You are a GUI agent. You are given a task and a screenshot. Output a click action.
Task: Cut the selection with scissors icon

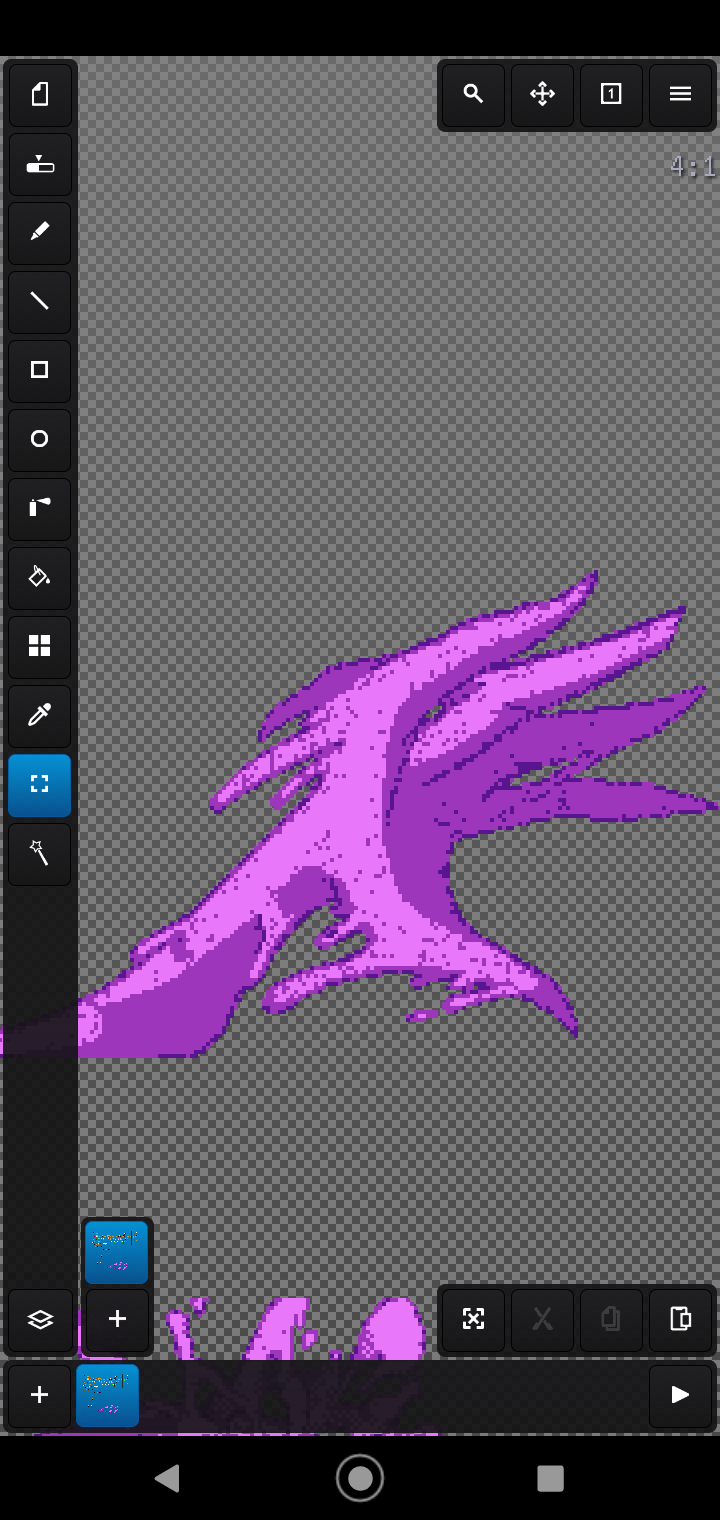coord(542,1320)
